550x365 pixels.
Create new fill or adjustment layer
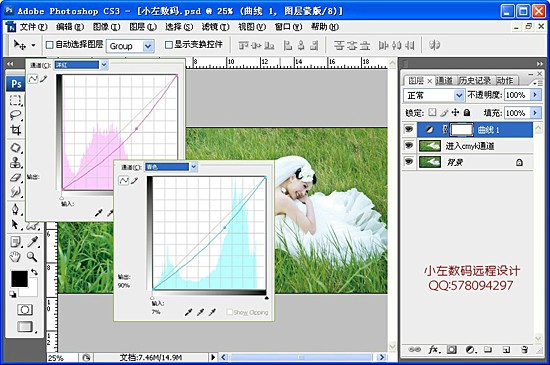470,350
